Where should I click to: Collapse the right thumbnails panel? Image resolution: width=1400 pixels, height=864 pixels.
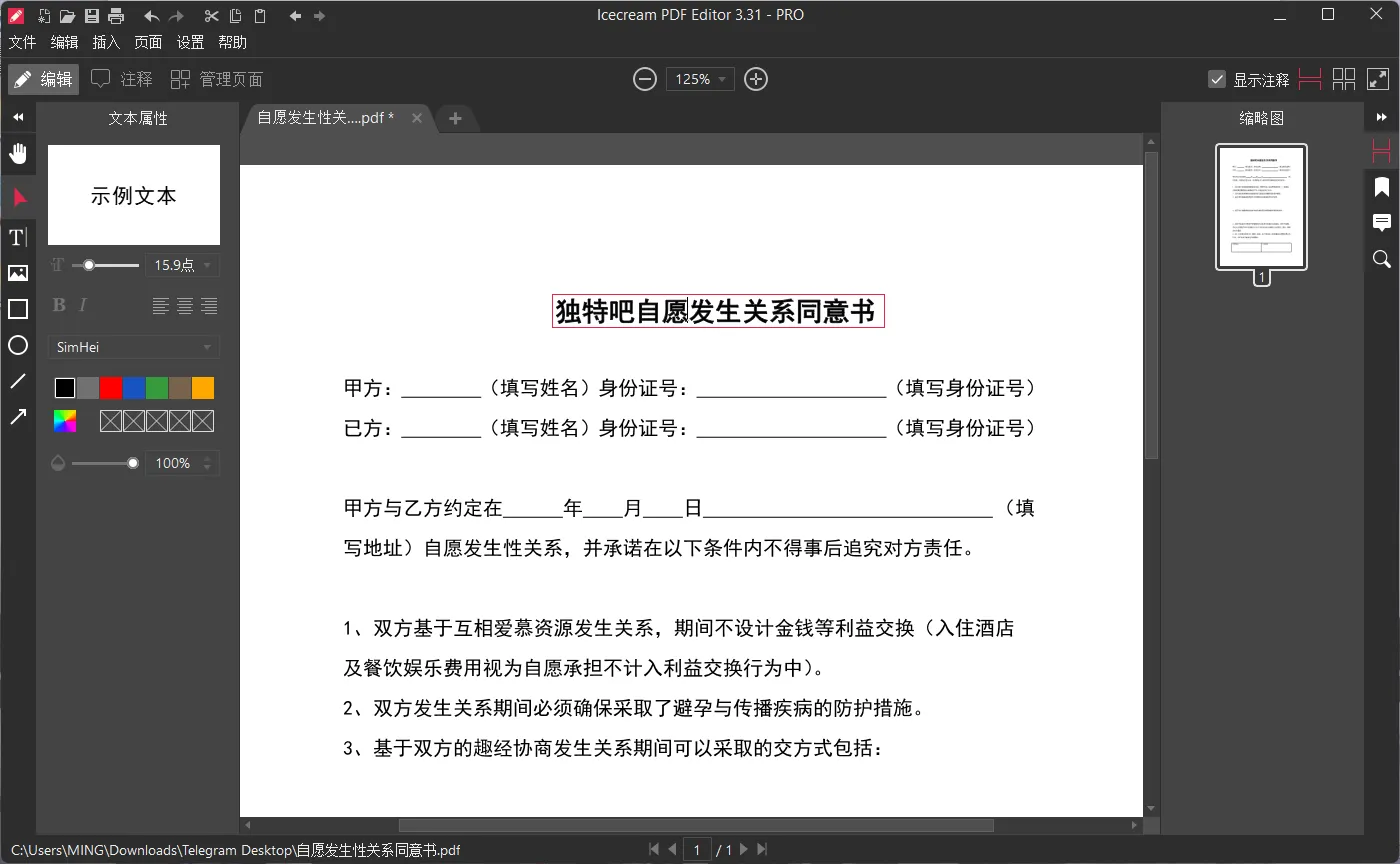click(1382, 117)
